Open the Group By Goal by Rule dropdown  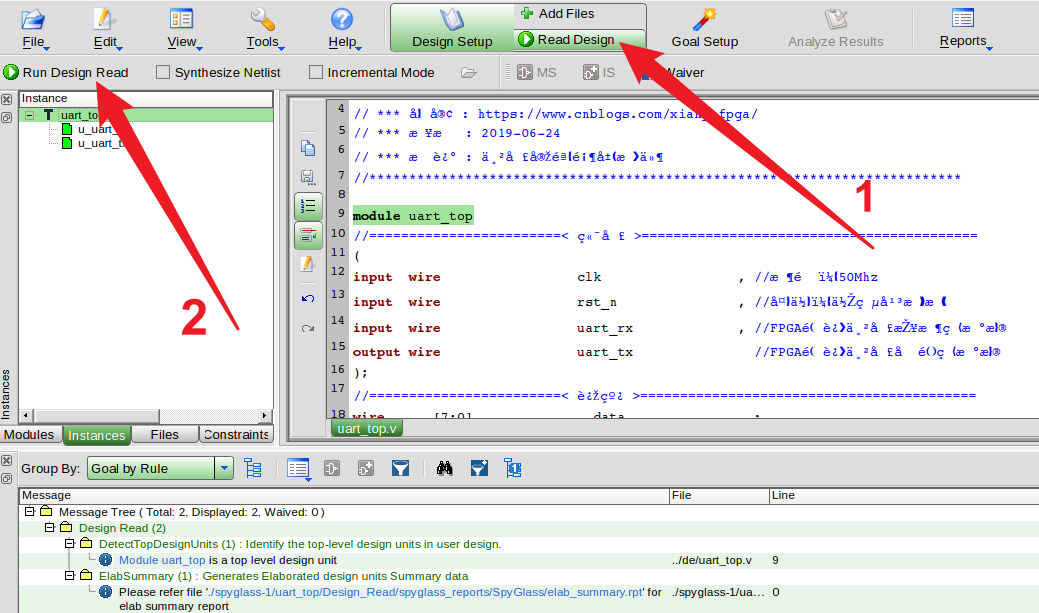pos(225,468)
